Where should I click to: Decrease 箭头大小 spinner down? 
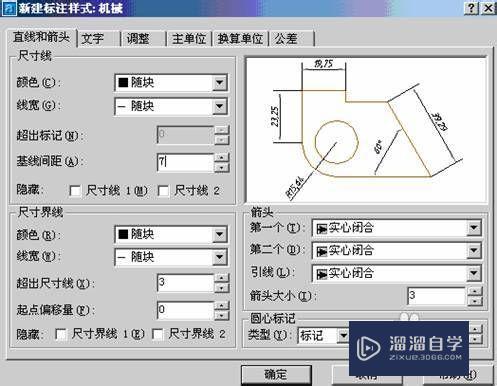[x=475, y=301]
